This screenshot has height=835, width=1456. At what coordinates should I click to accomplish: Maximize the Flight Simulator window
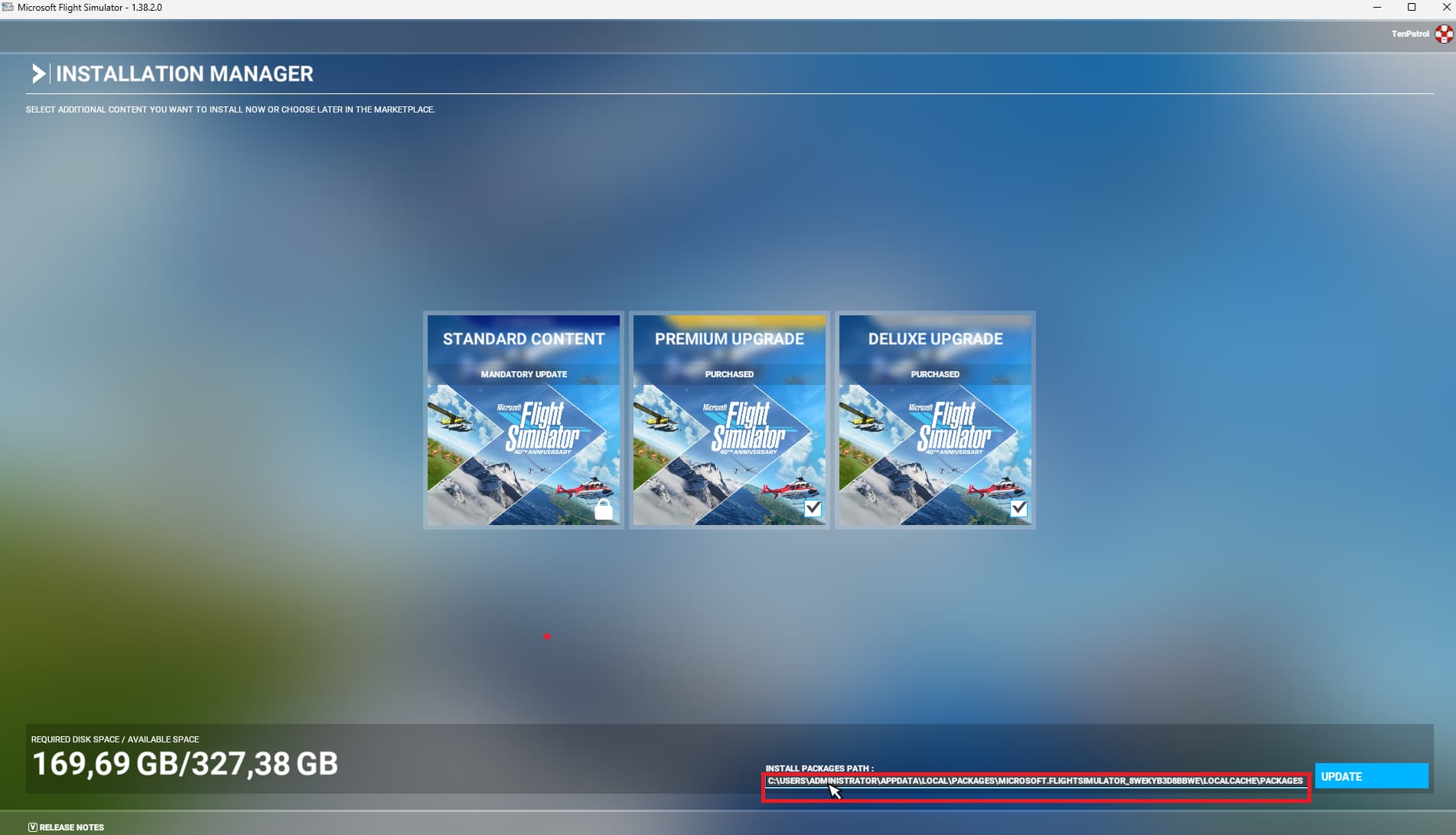(1412, 8)
